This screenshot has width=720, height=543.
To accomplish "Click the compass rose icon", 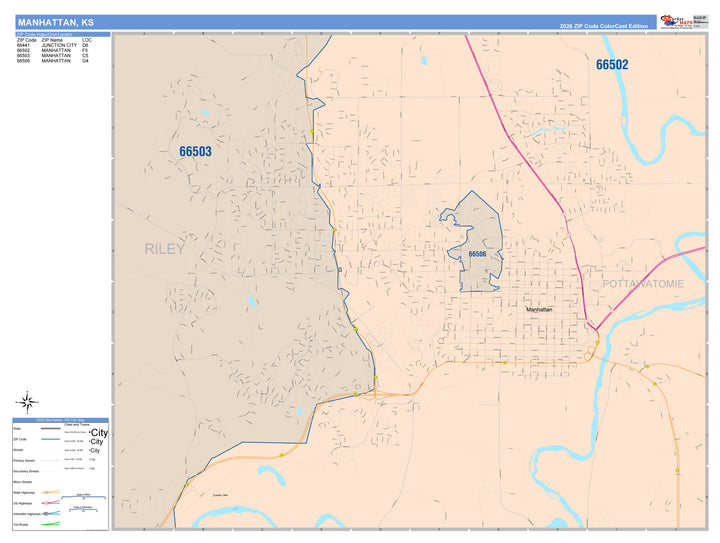I will (x=27, y=403).
